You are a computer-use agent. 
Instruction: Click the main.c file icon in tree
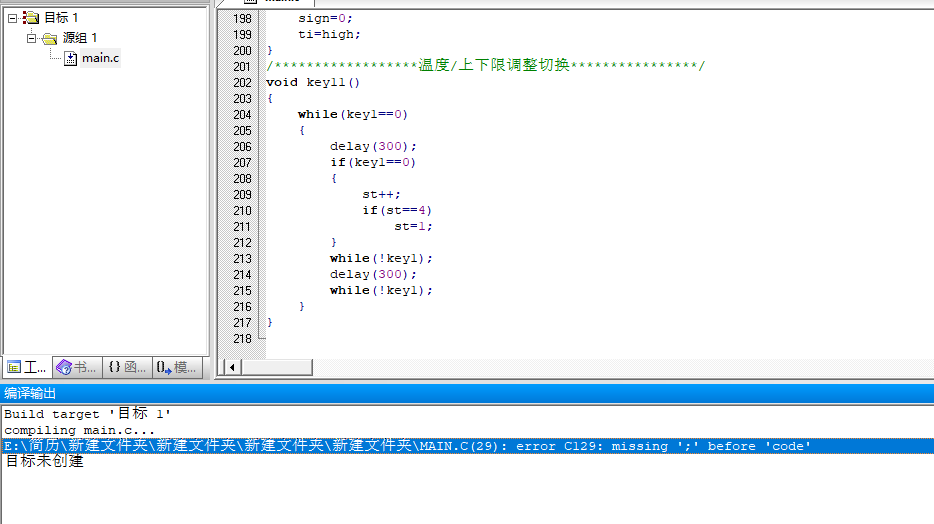point(70,58)
